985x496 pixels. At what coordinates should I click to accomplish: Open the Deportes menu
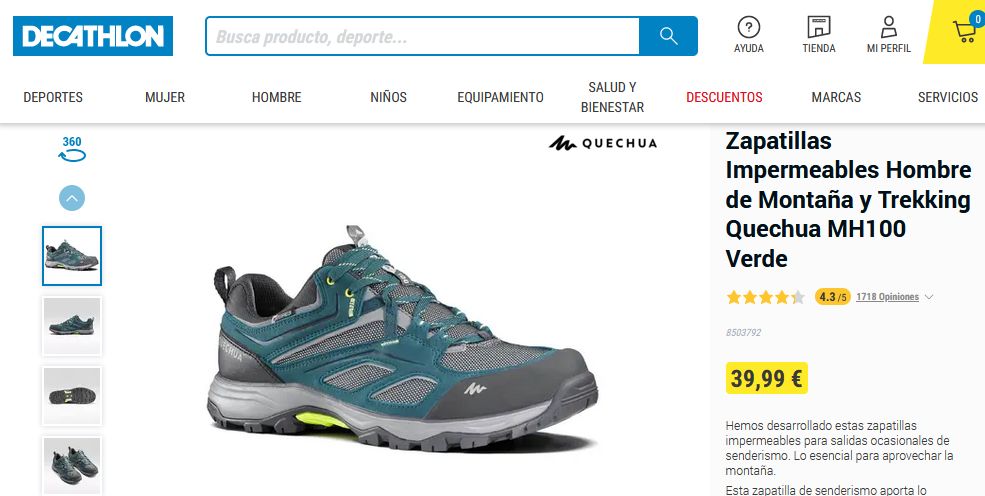(x=53, y=97)
